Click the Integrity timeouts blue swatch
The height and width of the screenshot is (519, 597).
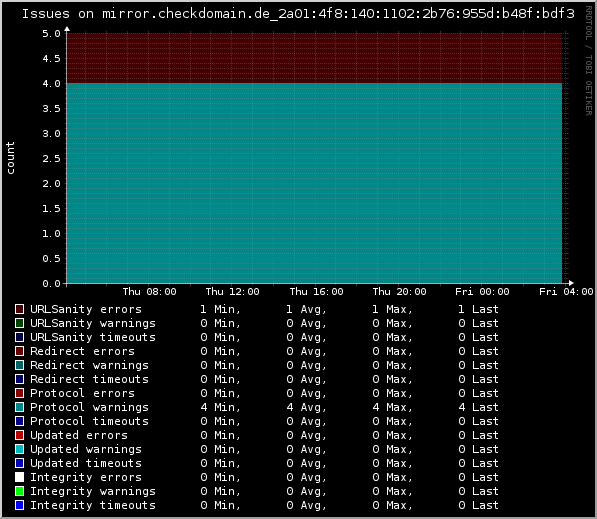point(19,505)
